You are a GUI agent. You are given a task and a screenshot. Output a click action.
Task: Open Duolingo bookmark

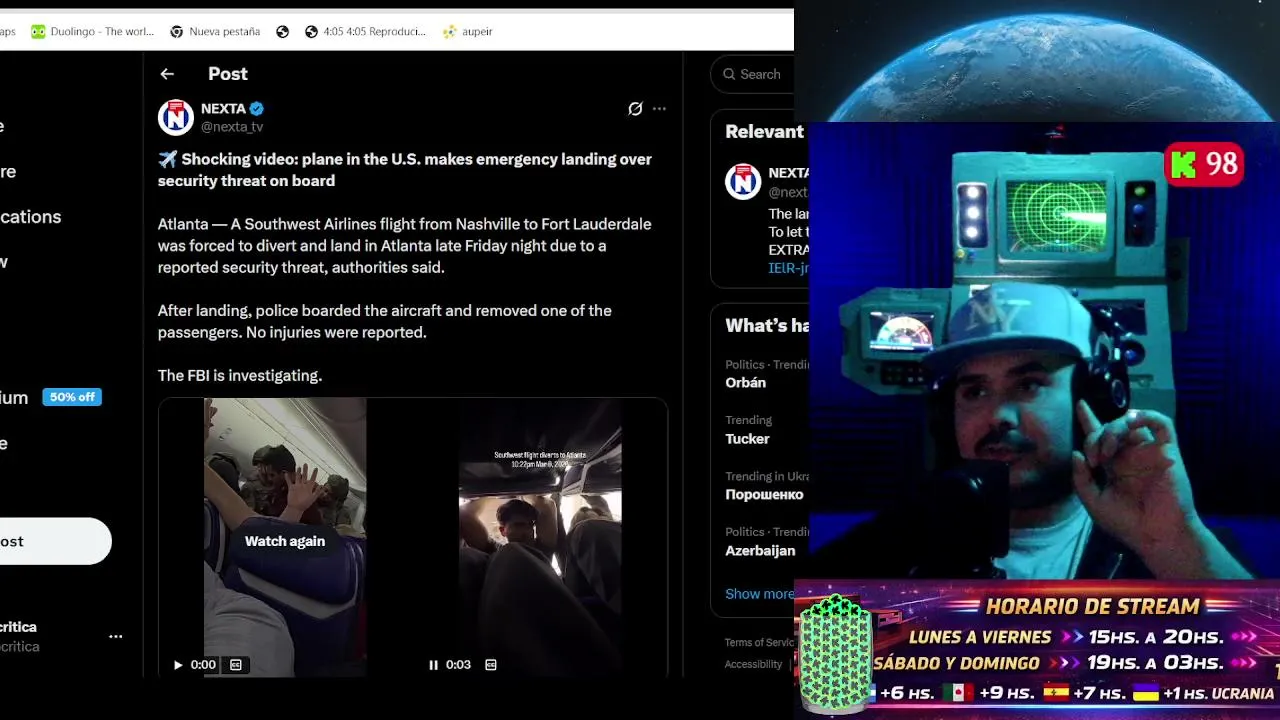[x=92, y=31]
